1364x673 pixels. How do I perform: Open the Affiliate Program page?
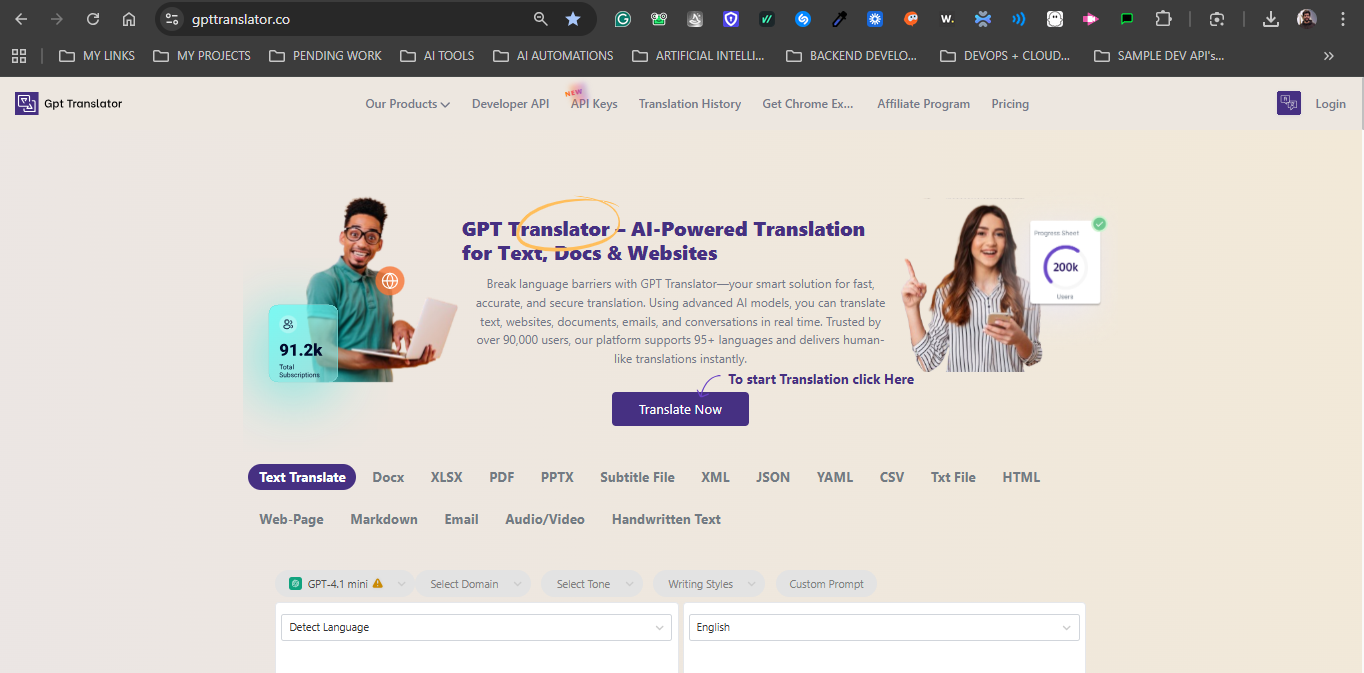[923, 104]
